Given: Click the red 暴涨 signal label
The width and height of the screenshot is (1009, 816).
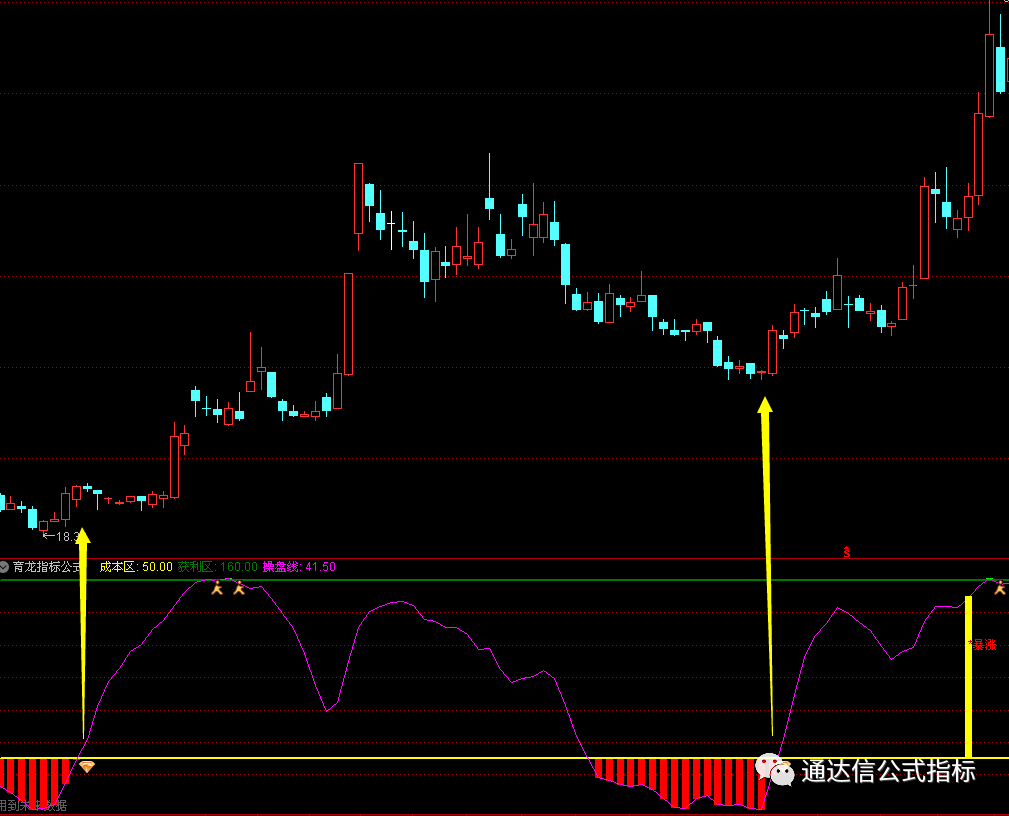Looking at the screenshot, I should click(x=982, y=644).
